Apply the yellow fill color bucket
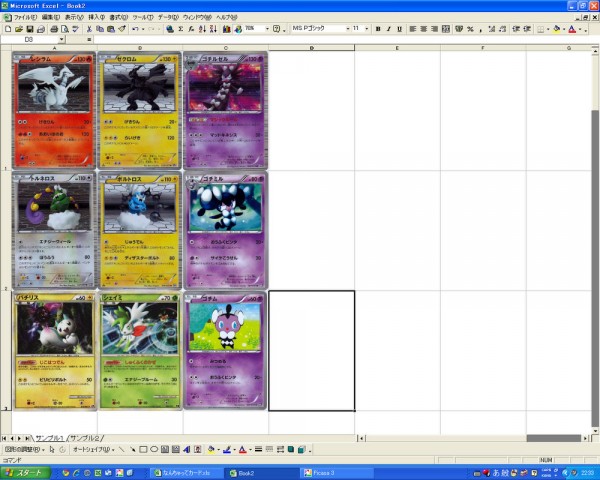Image resolution: width=600 pixels, height=480 pixels. tap(557, 29)
